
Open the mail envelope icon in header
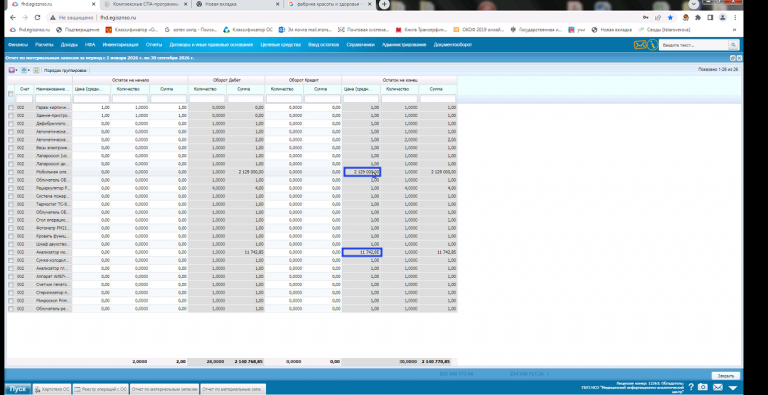click(639, 45)
